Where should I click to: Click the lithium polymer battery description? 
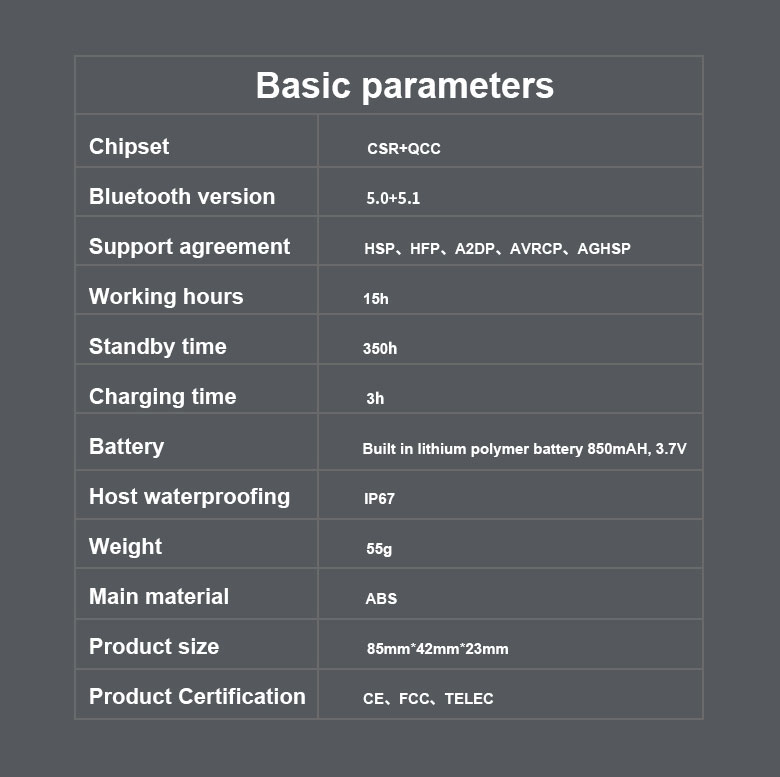pos(524,449)
